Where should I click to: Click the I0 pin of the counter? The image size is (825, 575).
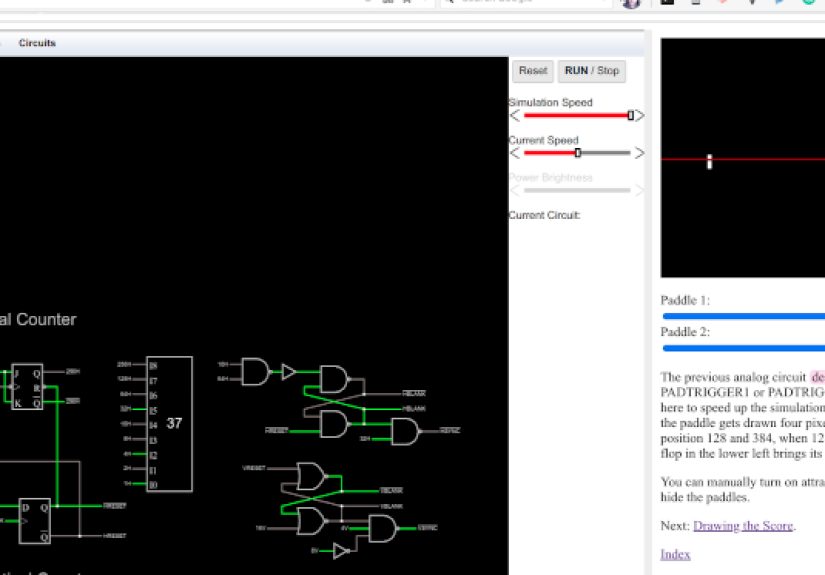(x=153, y=485)
